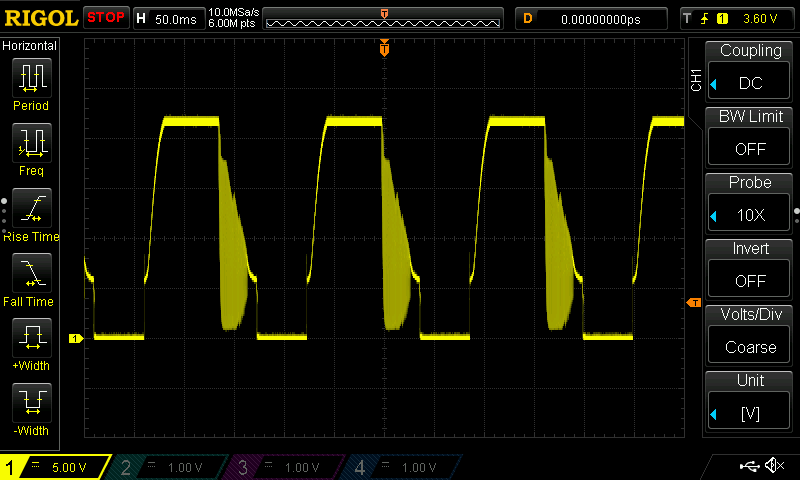Click the USB connection status icon

click(x=749, y=466)
